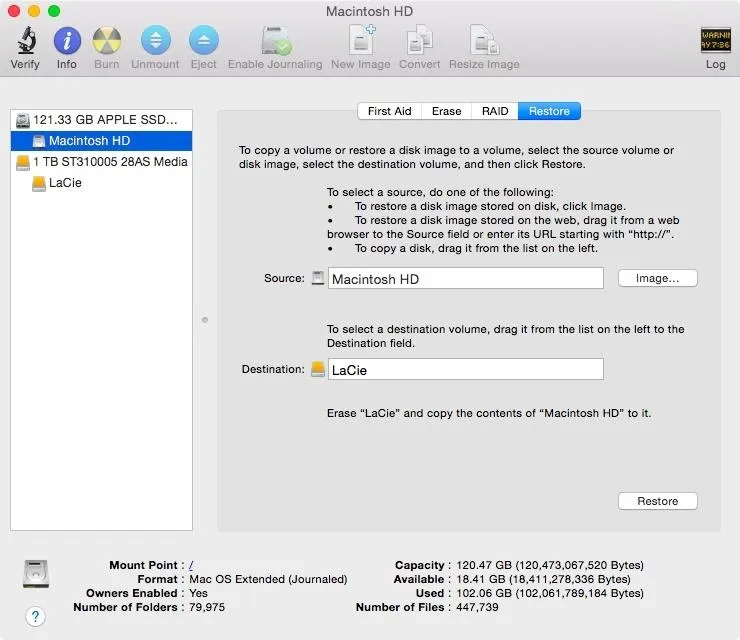Click the Convert toolbar icon
The image size is (740, 640).
coord(420,40)
